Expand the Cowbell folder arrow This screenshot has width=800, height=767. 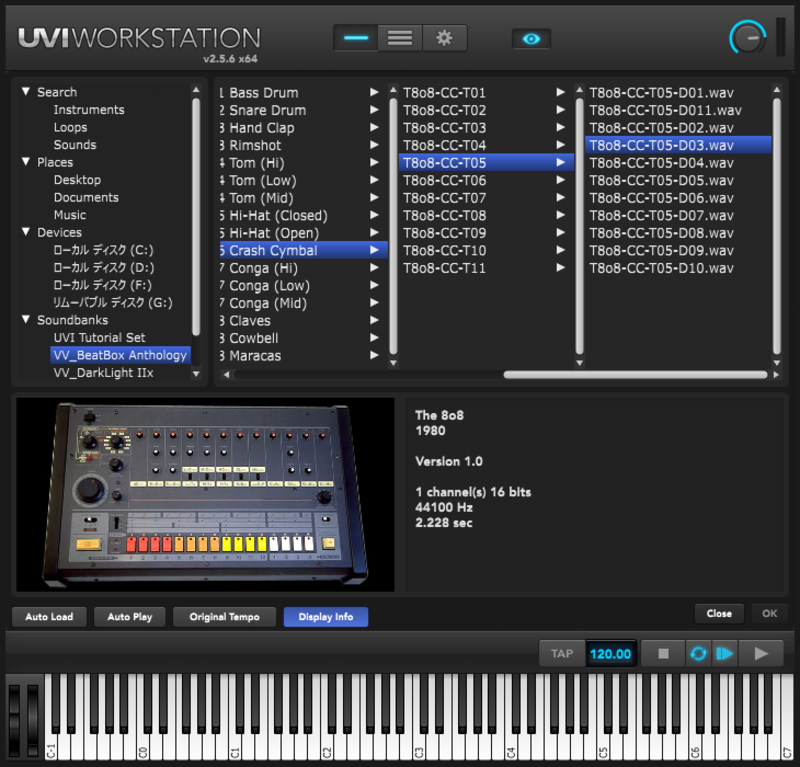coord(374,338)
